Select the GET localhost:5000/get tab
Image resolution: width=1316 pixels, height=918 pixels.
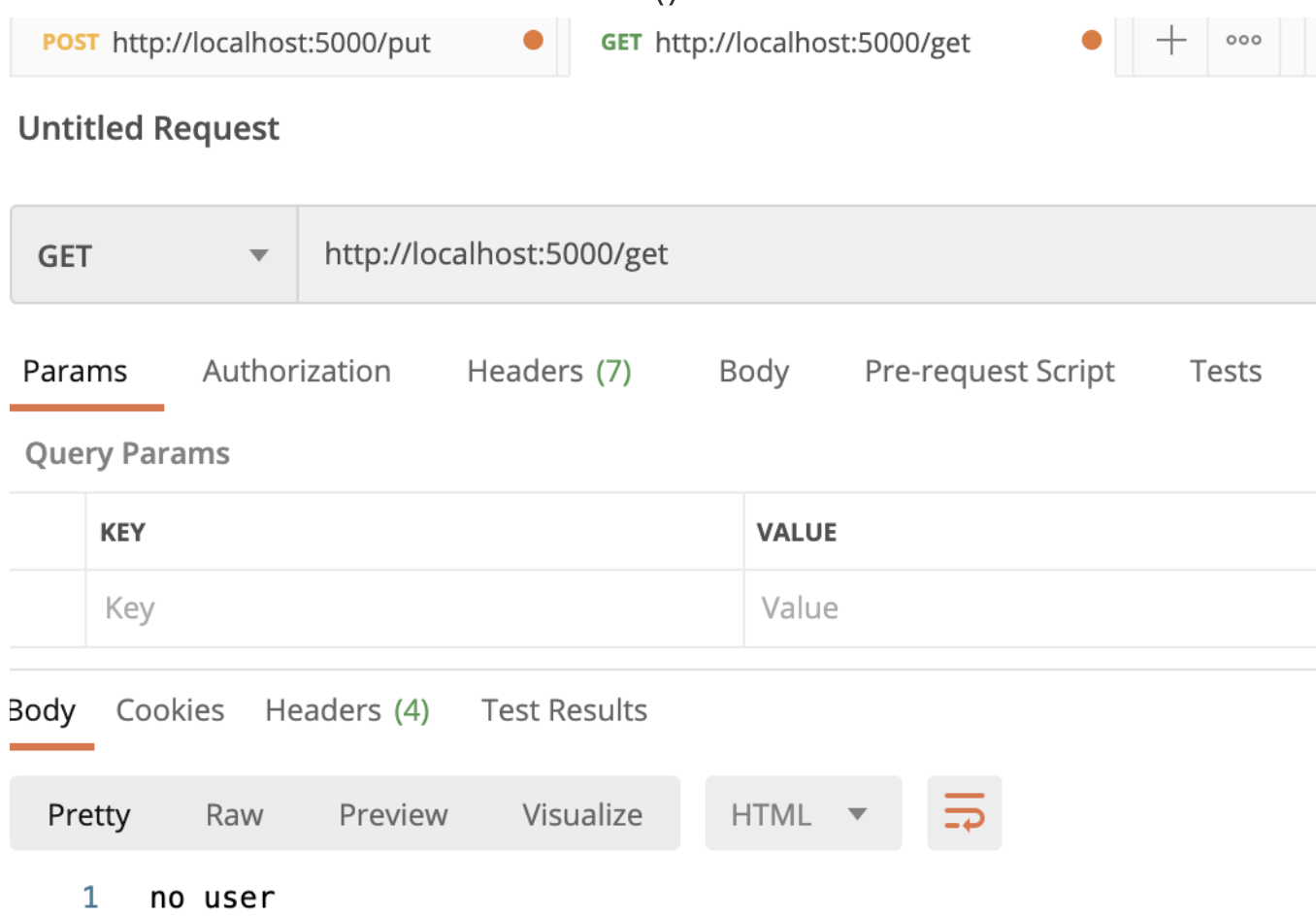coord(842,43)
